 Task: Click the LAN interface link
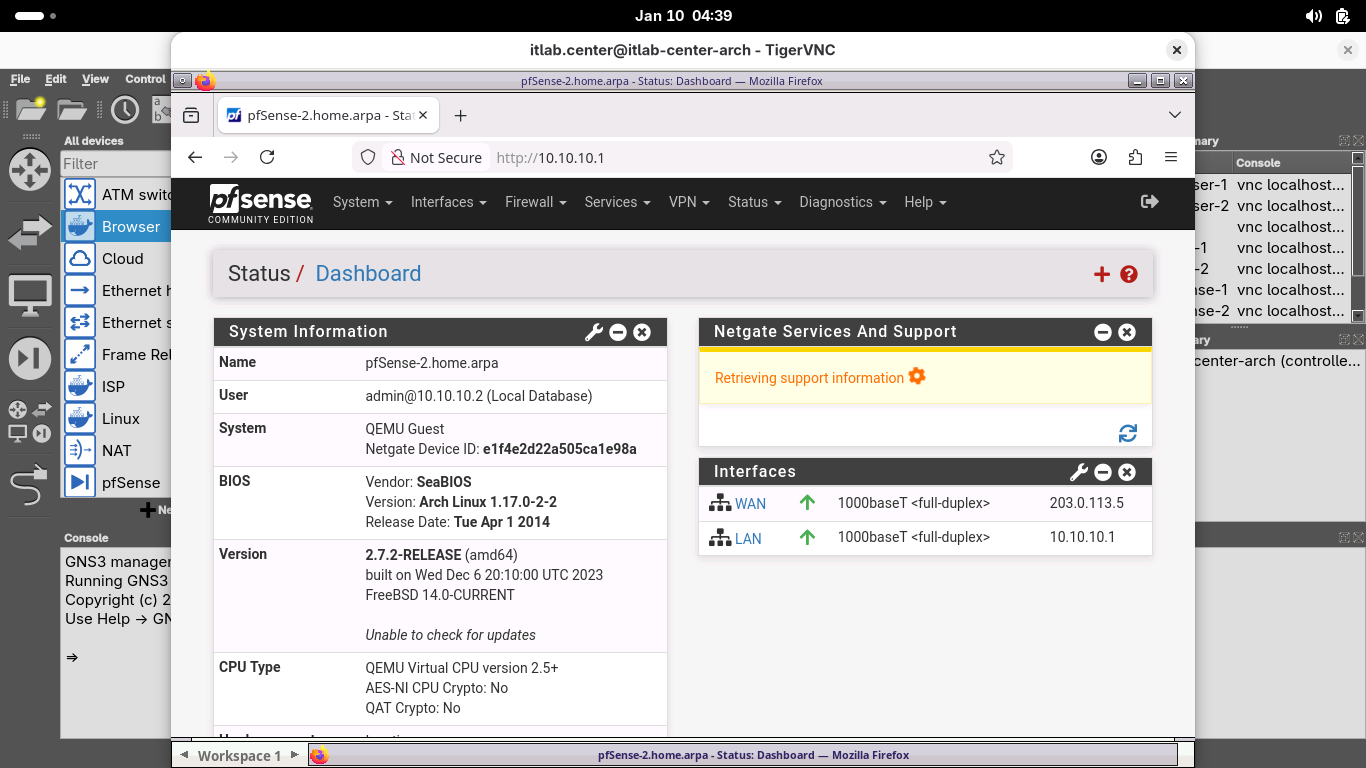pyautogui.click(x=748, y=539)
